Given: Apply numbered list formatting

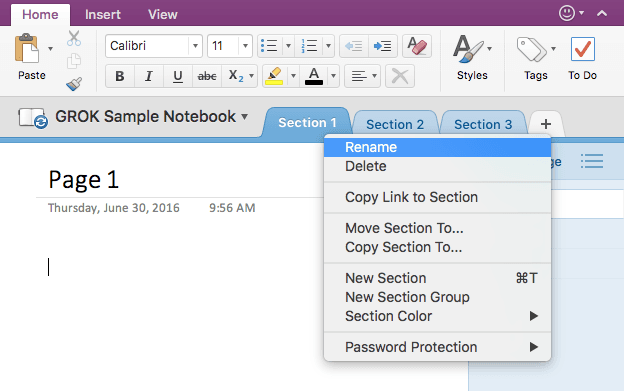Looking at the screenshot, I should click(x=309, y=46).
